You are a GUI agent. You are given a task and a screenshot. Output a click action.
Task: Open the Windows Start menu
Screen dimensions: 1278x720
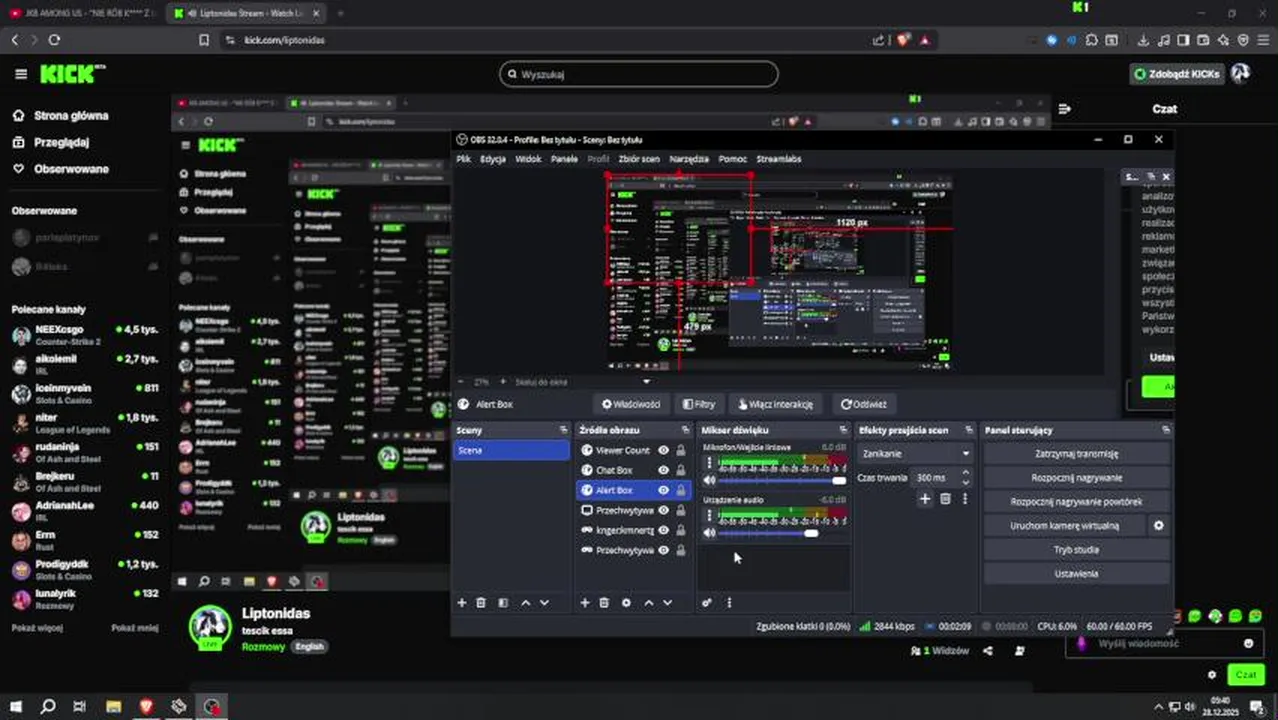(x=15, y=706)
